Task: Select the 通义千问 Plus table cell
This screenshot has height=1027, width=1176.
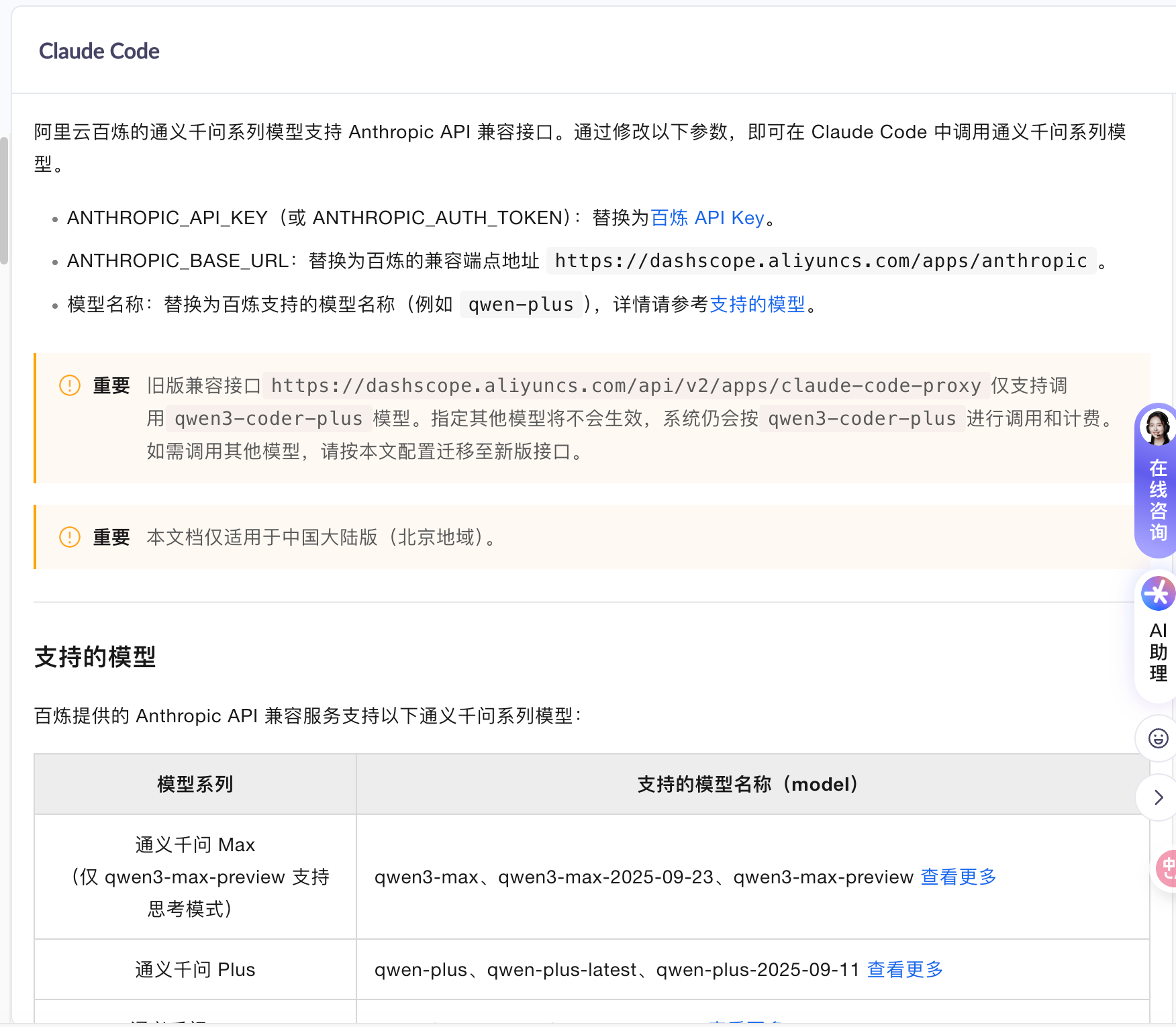Action: pyautogui.click(x=195, y=969)
